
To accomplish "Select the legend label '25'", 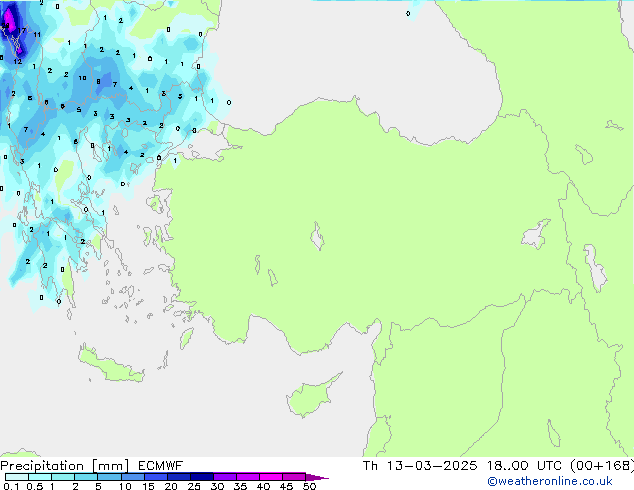I will [194, 486].
